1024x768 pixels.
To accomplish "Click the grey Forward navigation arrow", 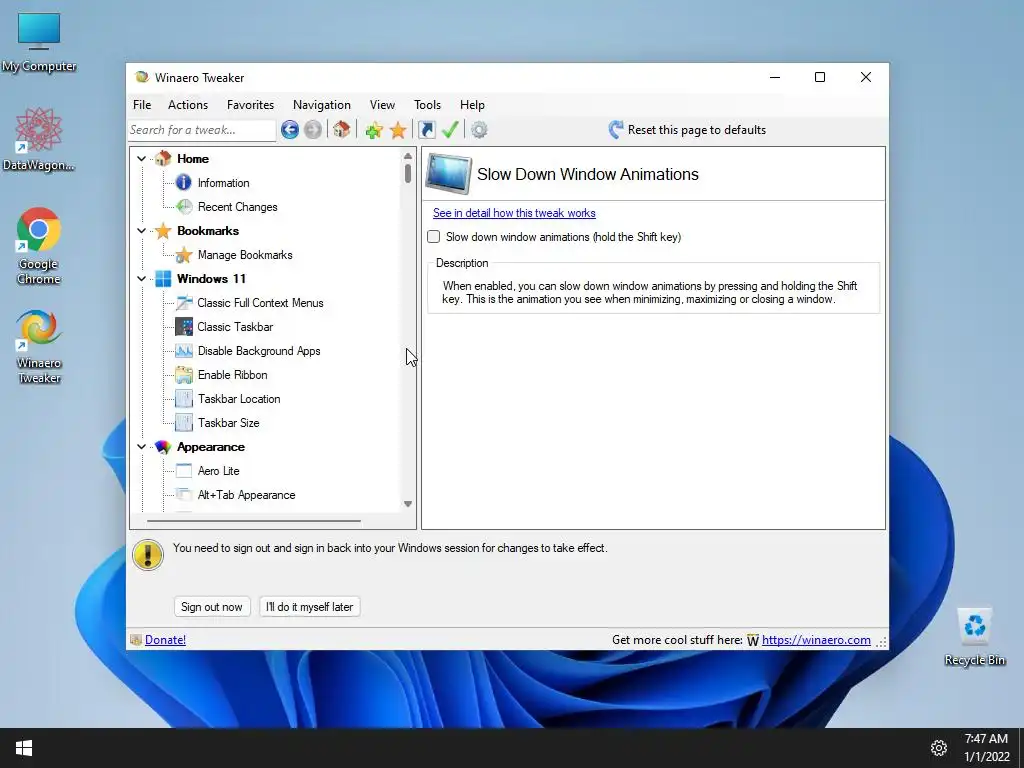I will [x=313, y=130].
